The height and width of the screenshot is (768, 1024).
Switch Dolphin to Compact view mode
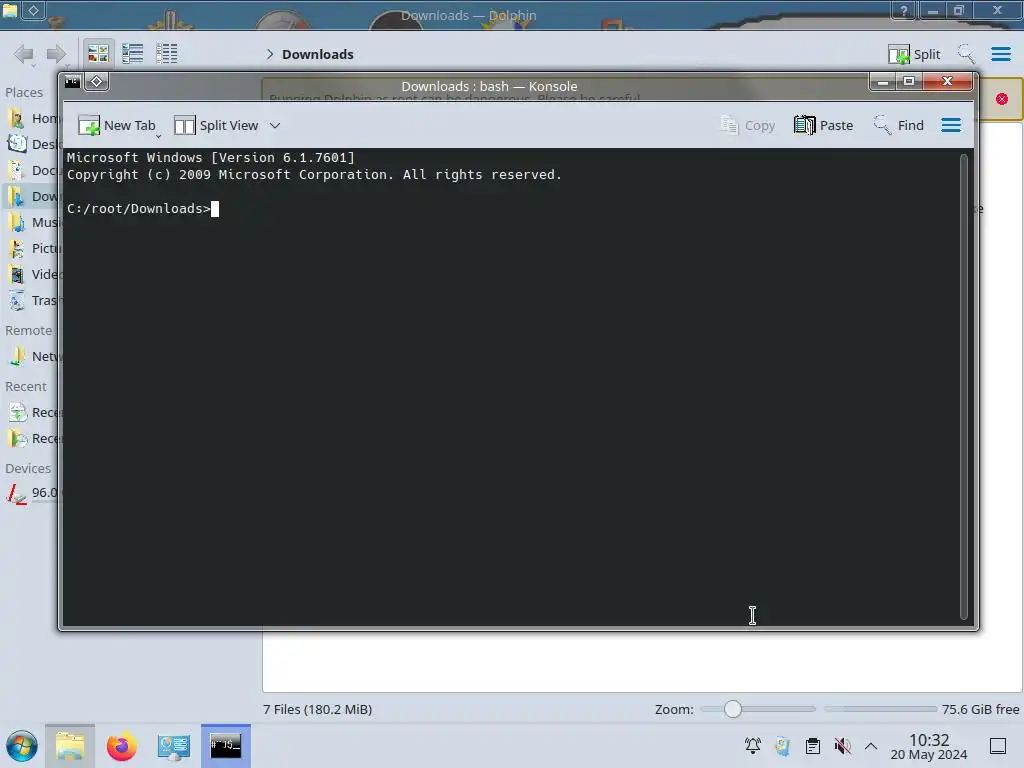[x=133, y=54]
